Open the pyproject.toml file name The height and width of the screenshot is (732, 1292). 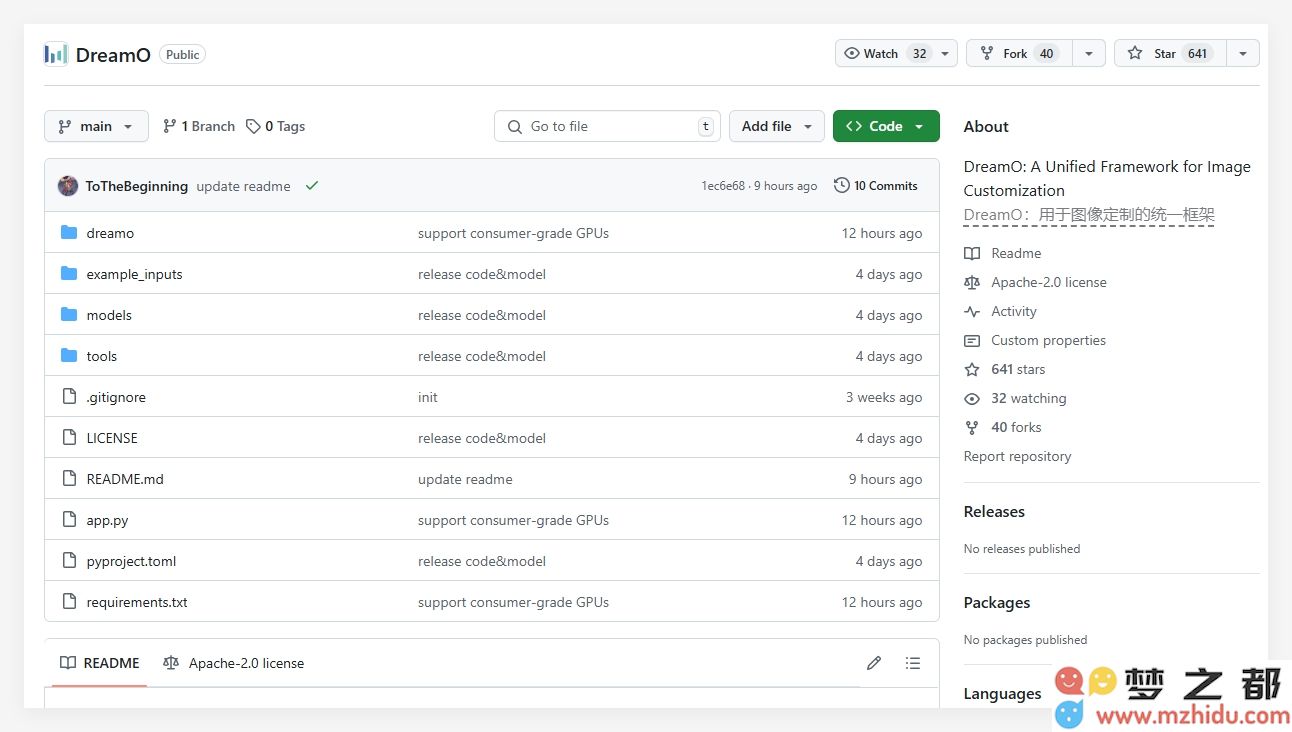click(x=131, y=561)
